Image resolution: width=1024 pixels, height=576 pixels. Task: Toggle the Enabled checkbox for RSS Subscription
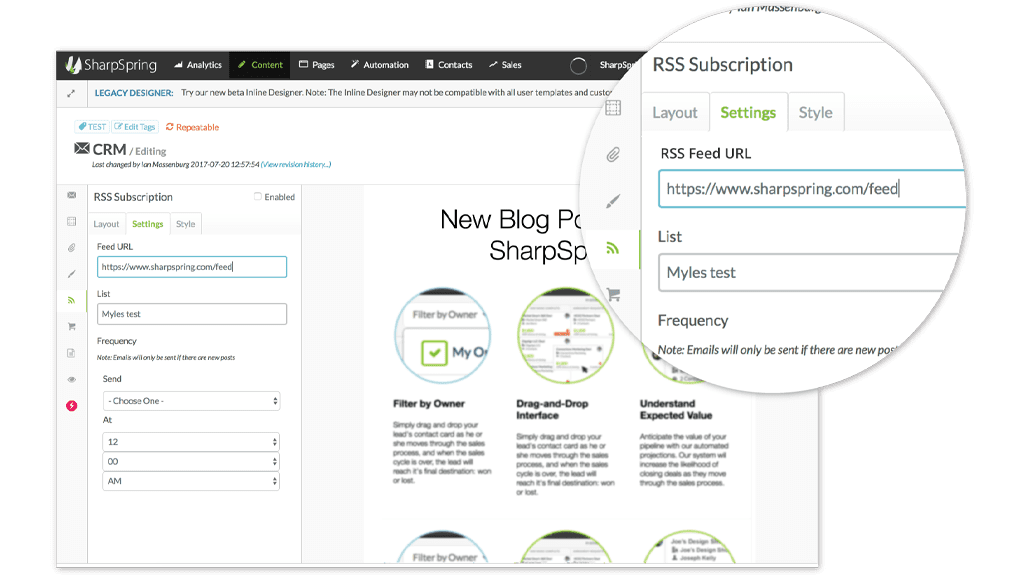point(258,197)
